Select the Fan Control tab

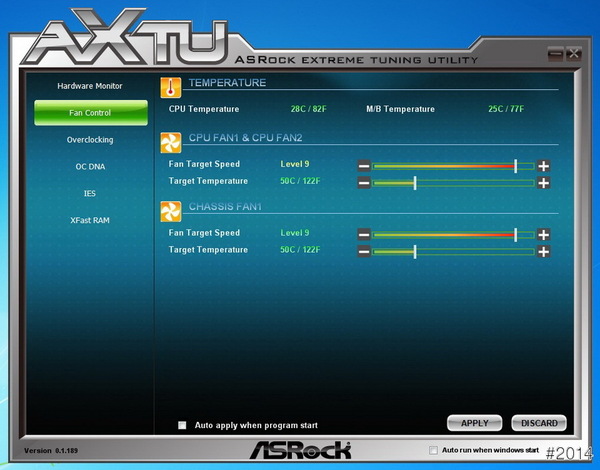pos(91,113)
